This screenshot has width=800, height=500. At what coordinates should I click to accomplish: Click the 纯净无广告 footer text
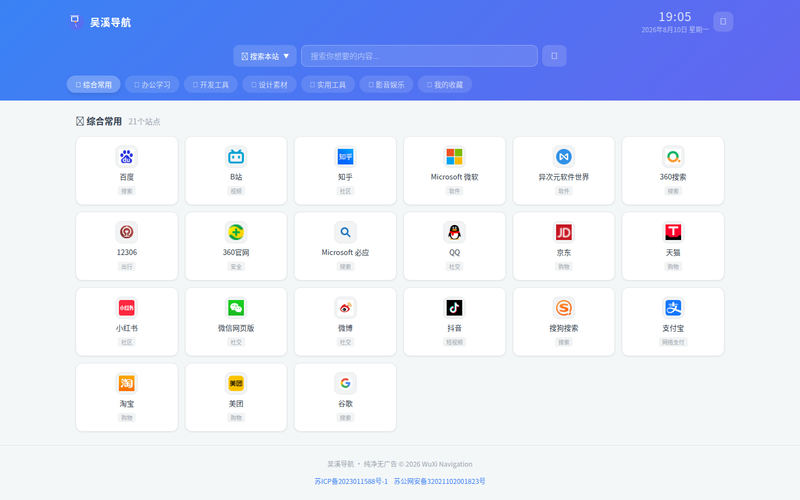380,464
